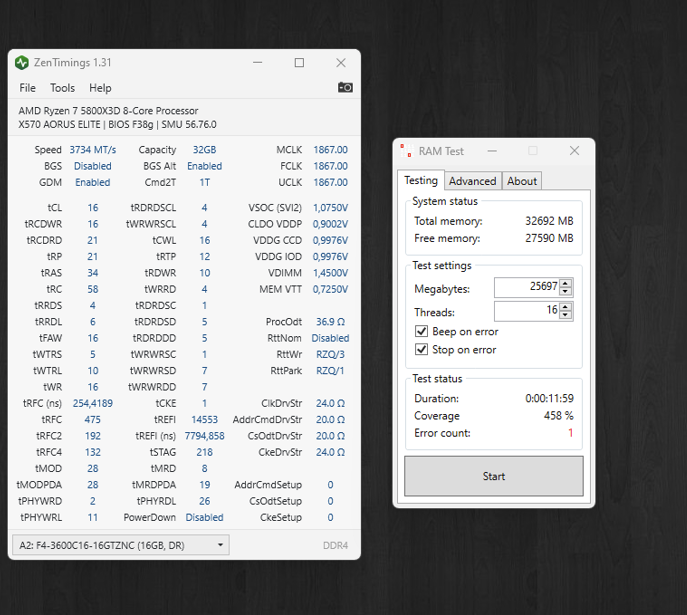Decrease the Threads count with down arrow
This screenshot has width=687, height=615.
click(x=566, y=315)
